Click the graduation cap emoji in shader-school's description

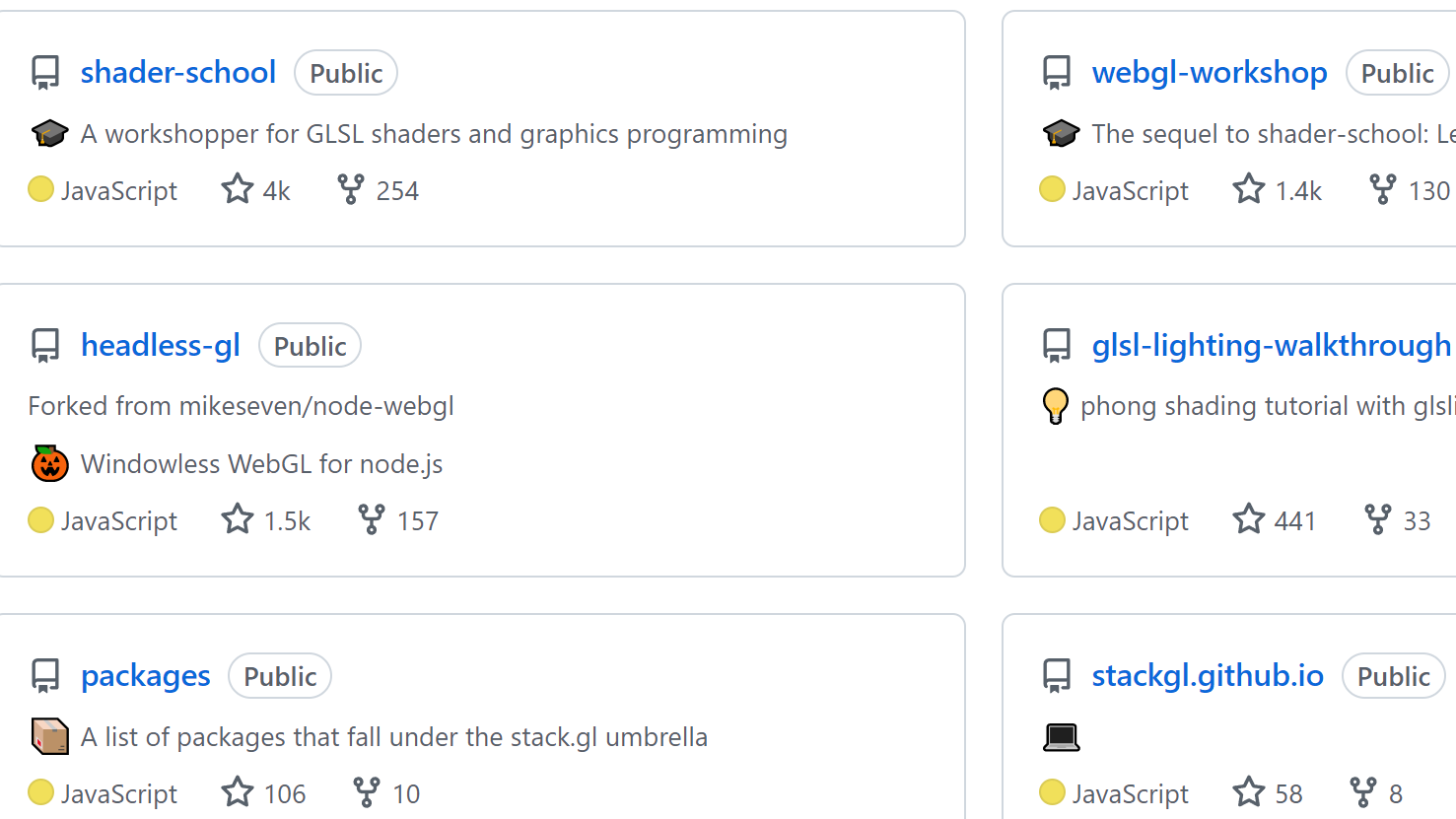pyautogui.click(x=49, y=133)
